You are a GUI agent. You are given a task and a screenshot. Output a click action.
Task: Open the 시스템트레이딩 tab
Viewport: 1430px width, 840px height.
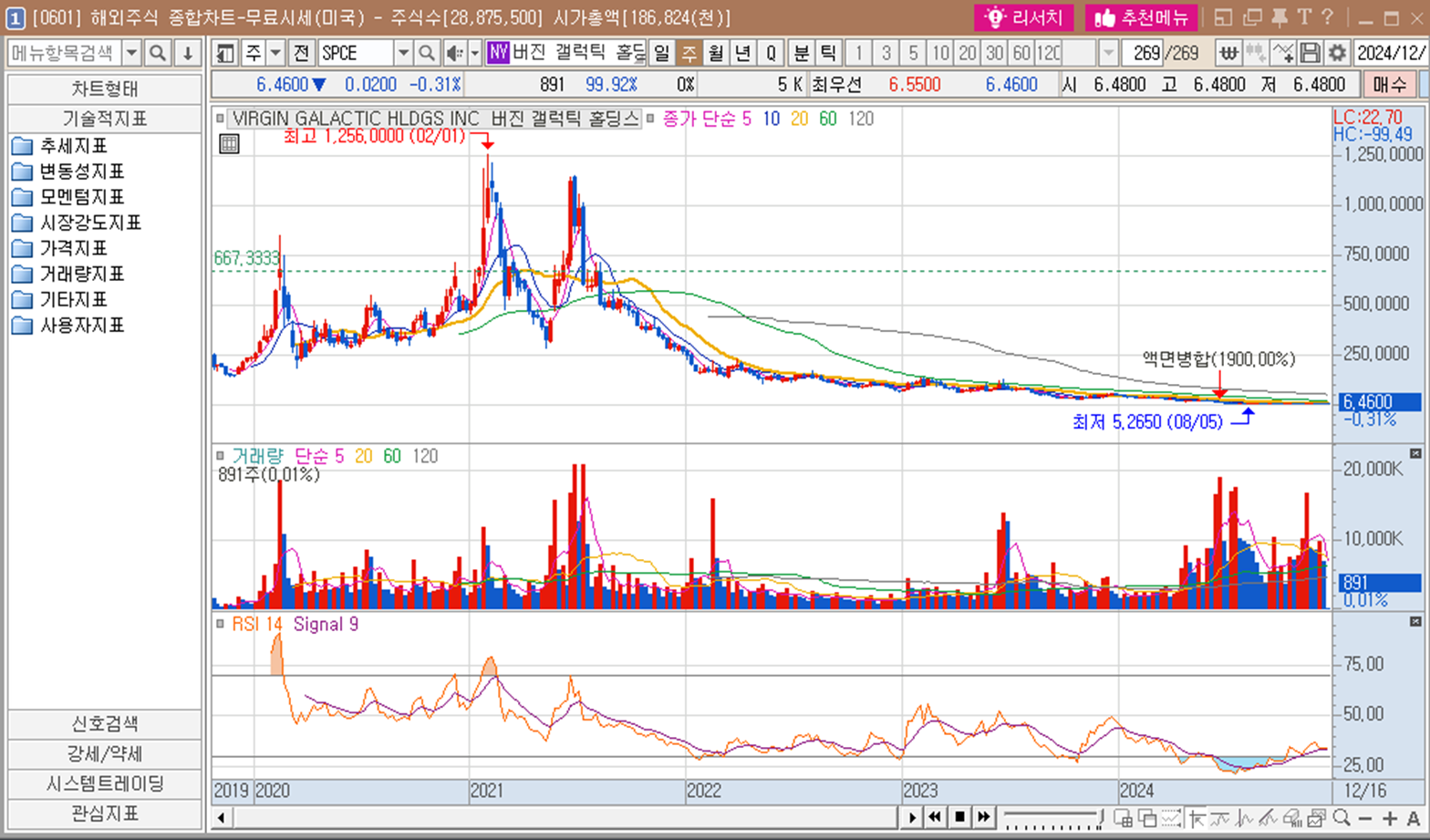105,783
